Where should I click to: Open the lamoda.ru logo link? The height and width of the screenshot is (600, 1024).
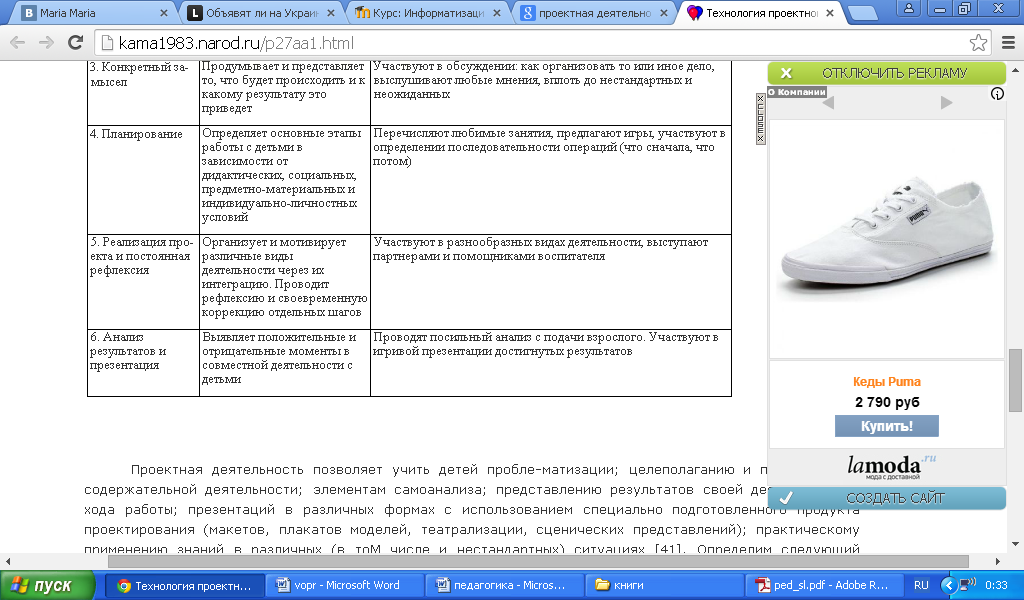891,466
